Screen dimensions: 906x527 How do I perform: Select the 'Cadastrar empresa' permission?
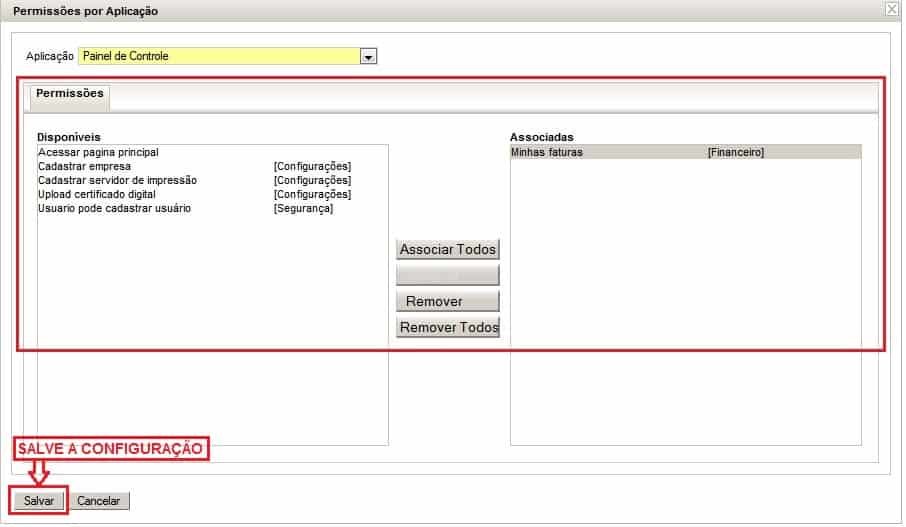[84, 167]
